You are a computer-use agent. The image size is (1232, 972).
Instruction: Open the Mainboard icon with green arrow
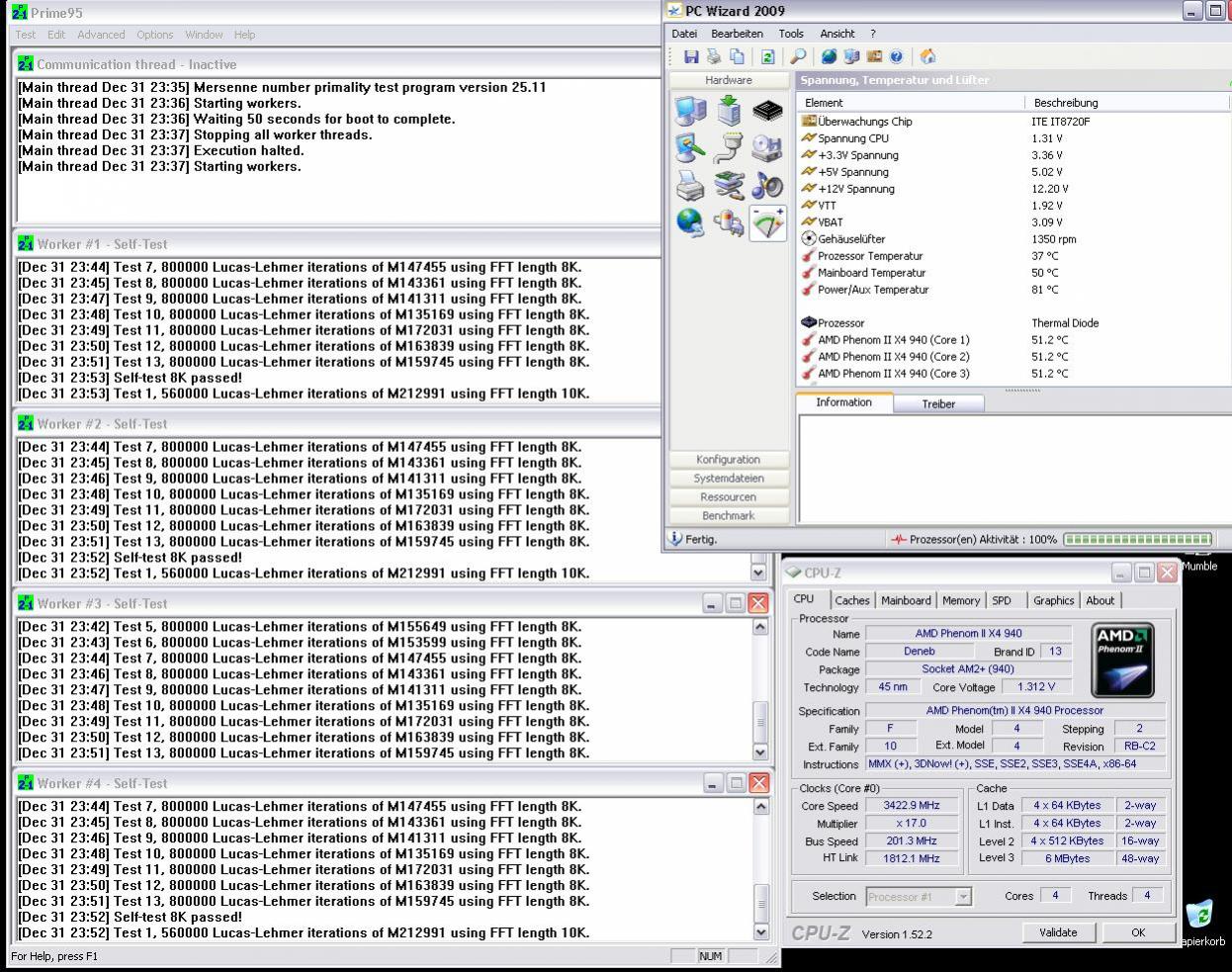pos(729,111)
